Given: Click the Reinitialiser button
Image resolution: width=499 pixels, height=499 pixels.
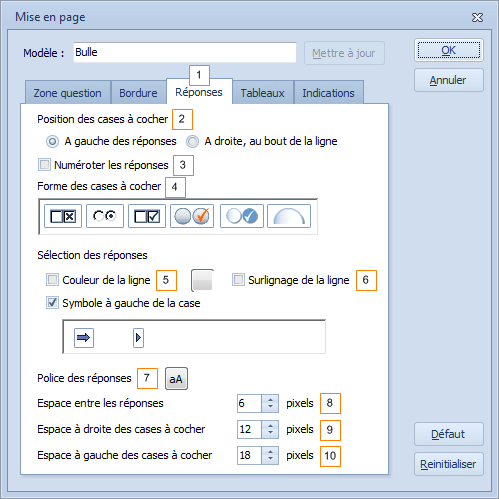Looking at the screenshot, I should pyautogui.click(x=449, y=464).
